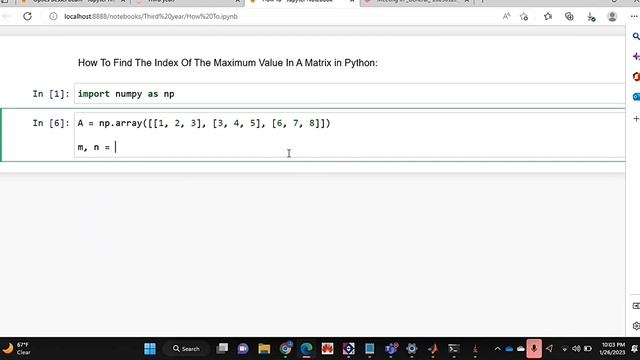The width and height of the screenshot is (640, 360).
Task: Open the Edge Settings and more menu
Action: [634, 16]
